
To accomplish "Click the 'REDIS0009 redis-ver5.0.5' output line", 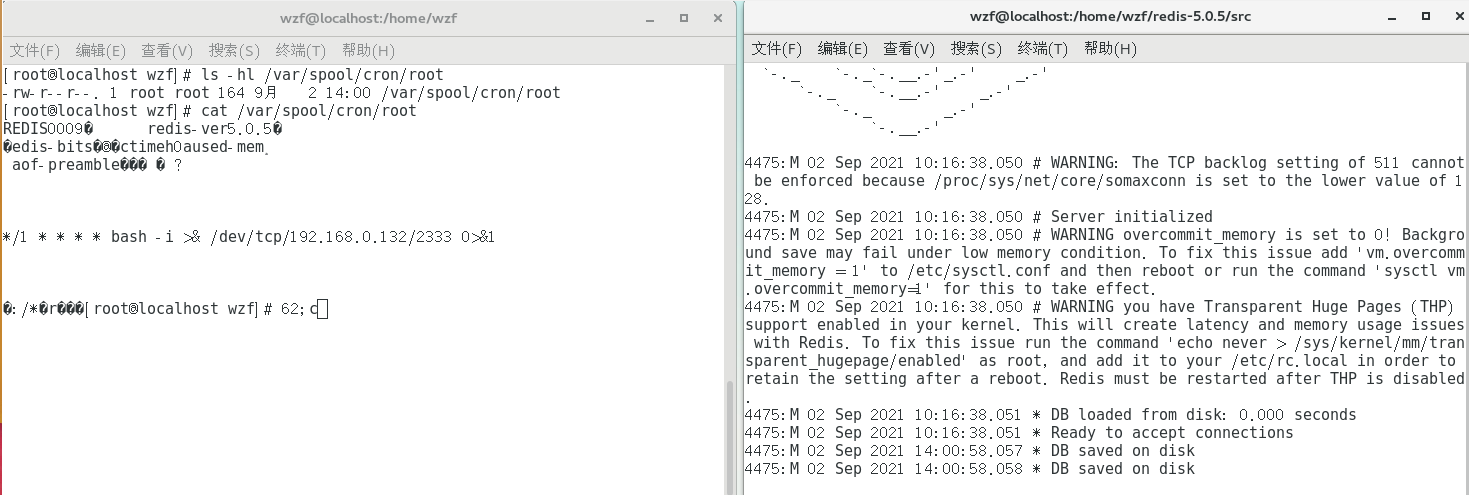I will tap(144, 129).
